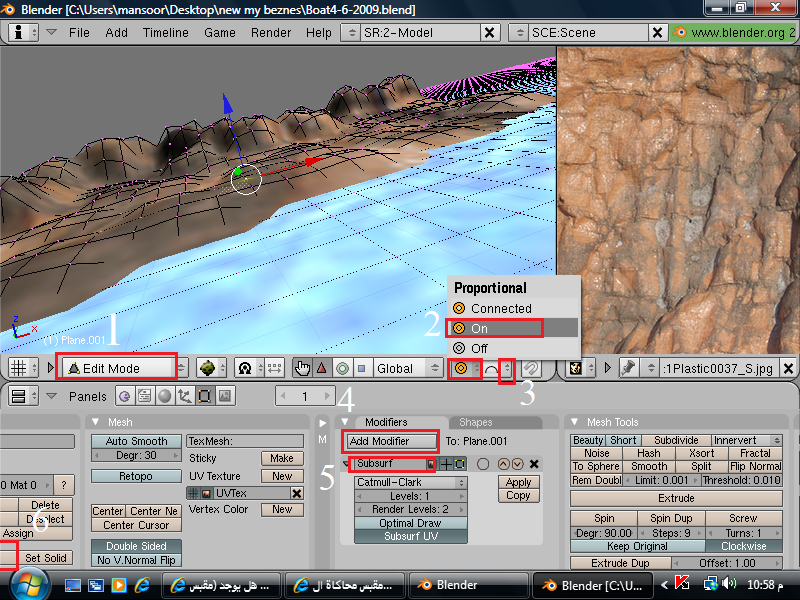Viewport: 800px width, 600px height.
Task: Adjust the Render Levels: 2 field
Action: [411, 509]
